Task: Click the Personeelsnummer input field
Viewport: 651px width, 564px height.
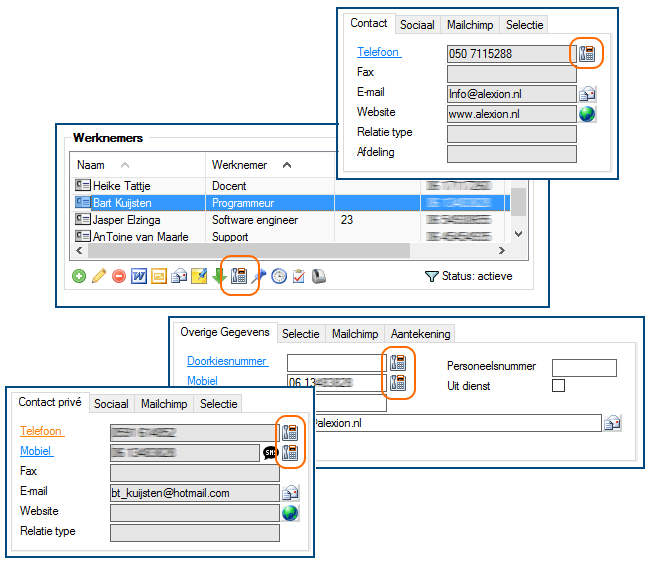Action: (x=584, y=368)
